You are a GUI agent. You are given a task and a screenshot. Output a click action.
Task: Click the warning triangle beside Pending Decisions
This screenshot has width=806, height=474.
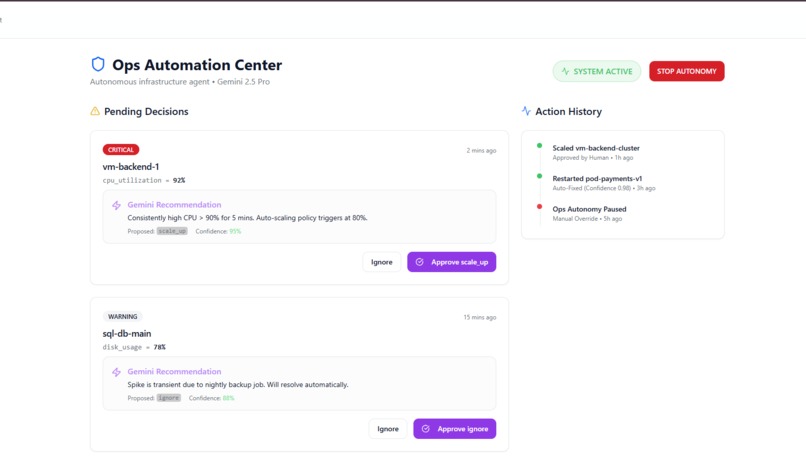tap(95, 111)
